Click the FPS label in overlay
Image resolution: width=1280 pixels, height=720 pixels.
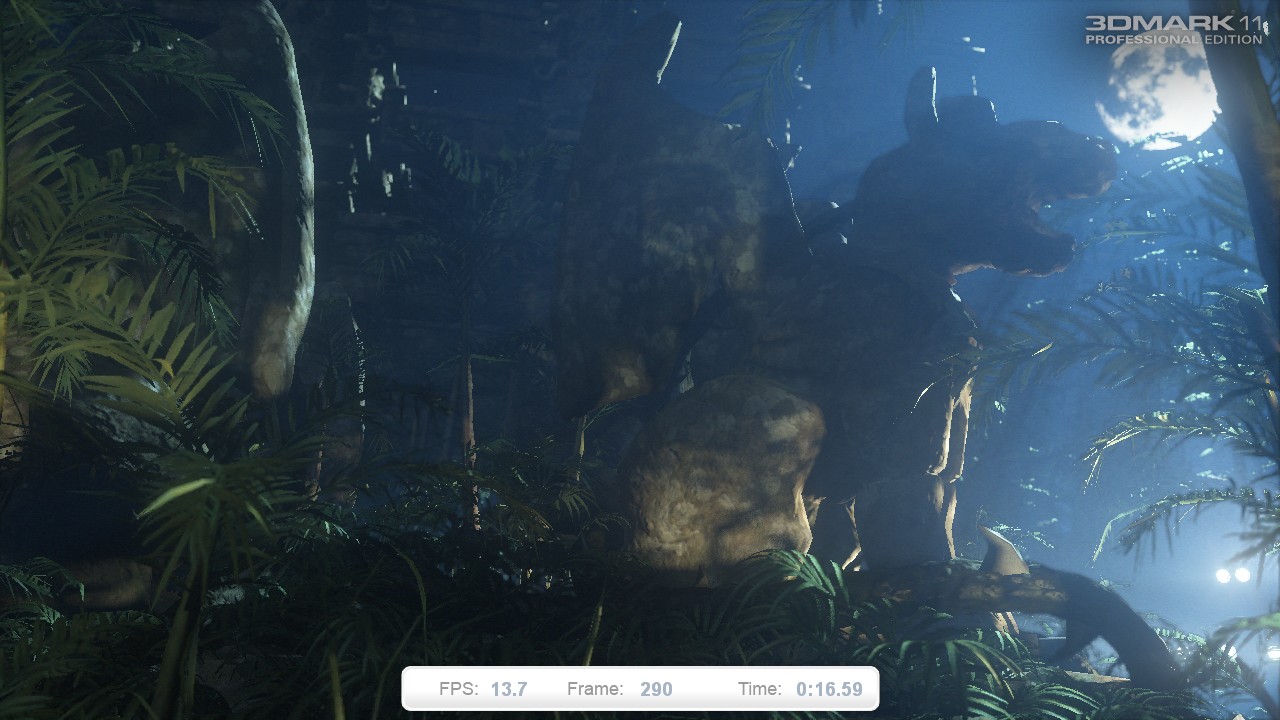pos(459,689)
